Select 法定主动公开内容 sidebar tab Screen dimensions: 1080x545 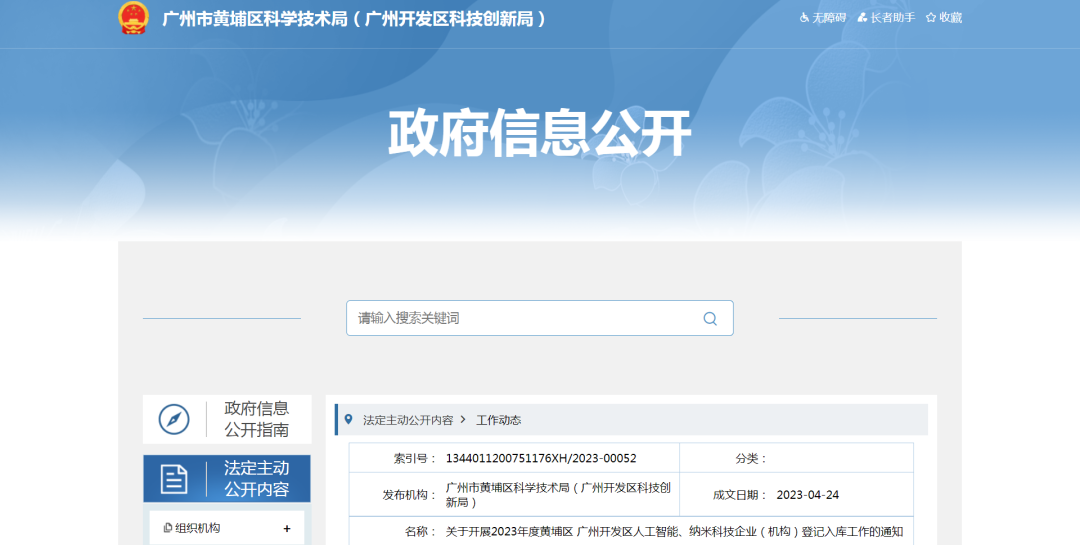[227, 478]
